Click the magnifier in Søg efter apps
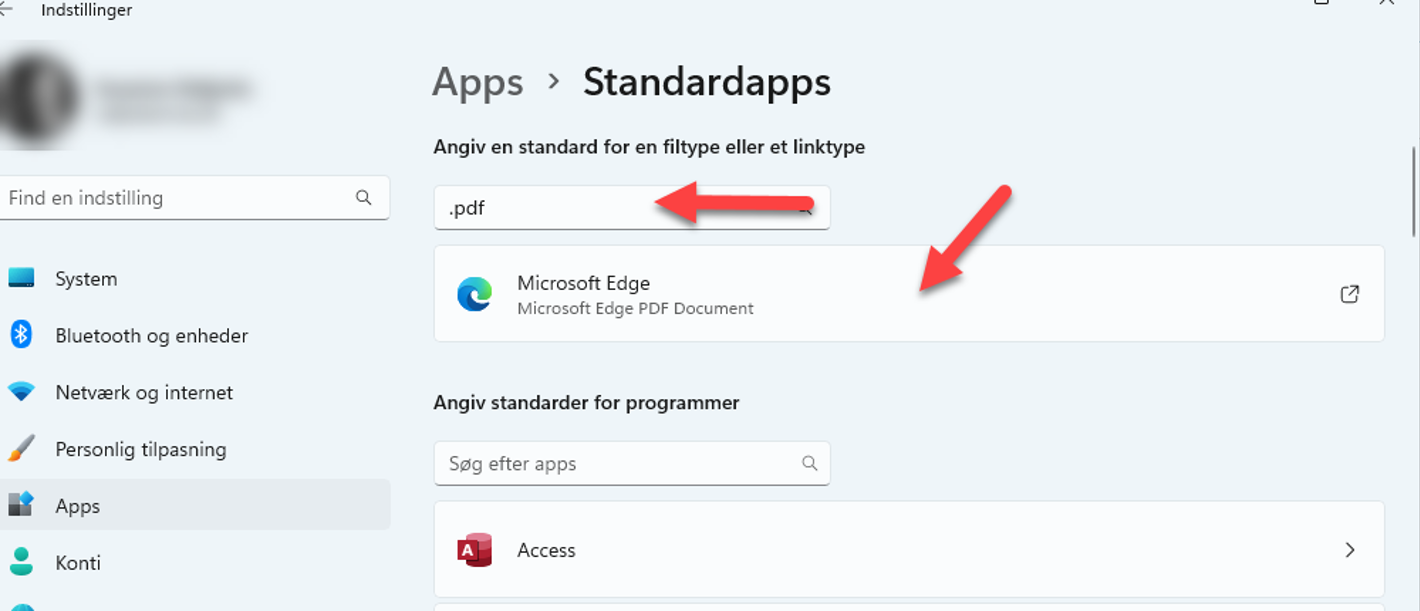This screenshot has height=611, width=1420. coord(810,463)
